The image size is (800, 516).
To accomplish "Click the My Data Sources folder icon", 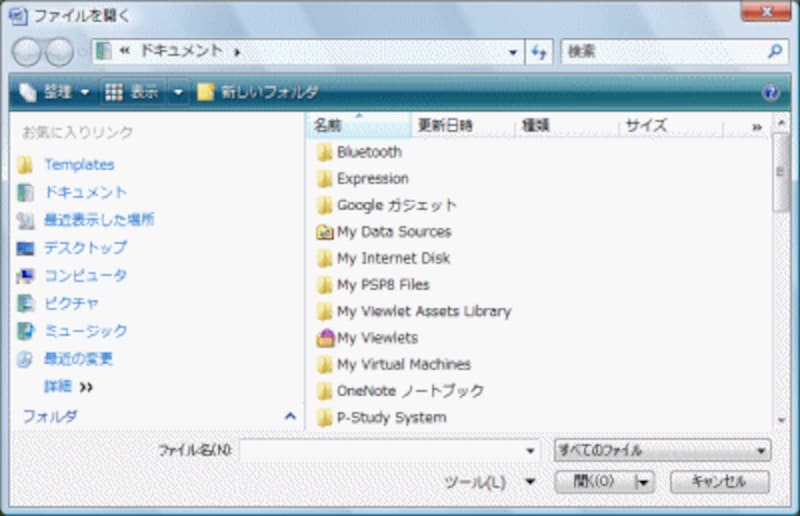I will (324, 232).
